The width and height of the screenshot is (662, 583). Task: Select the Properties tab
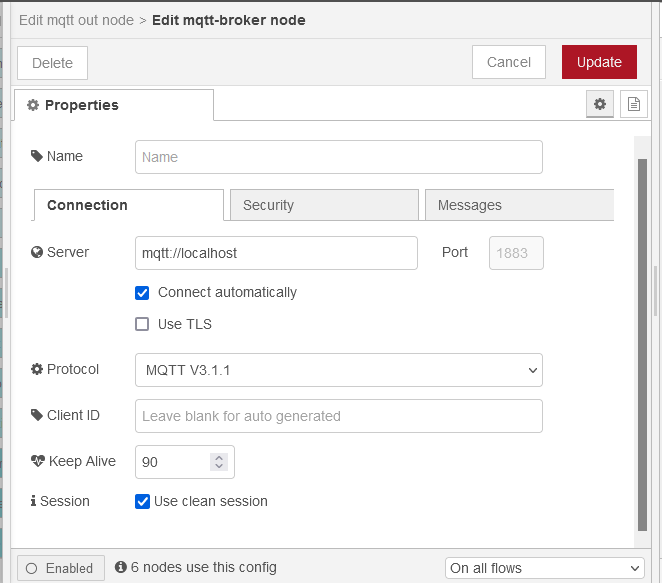pos(114,105)
